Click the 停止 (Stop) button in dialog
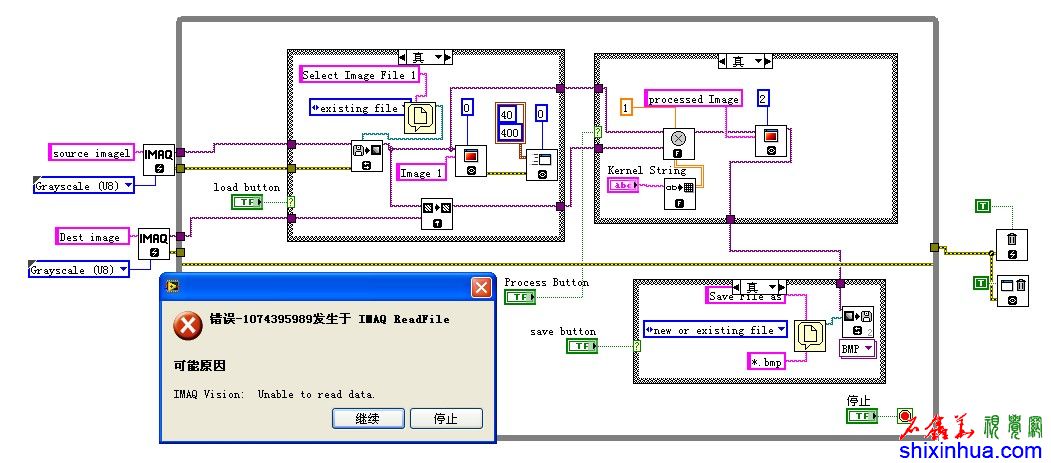Image resolution: width=1051 pixels, height=463 pixels. [x=446, y=419]
